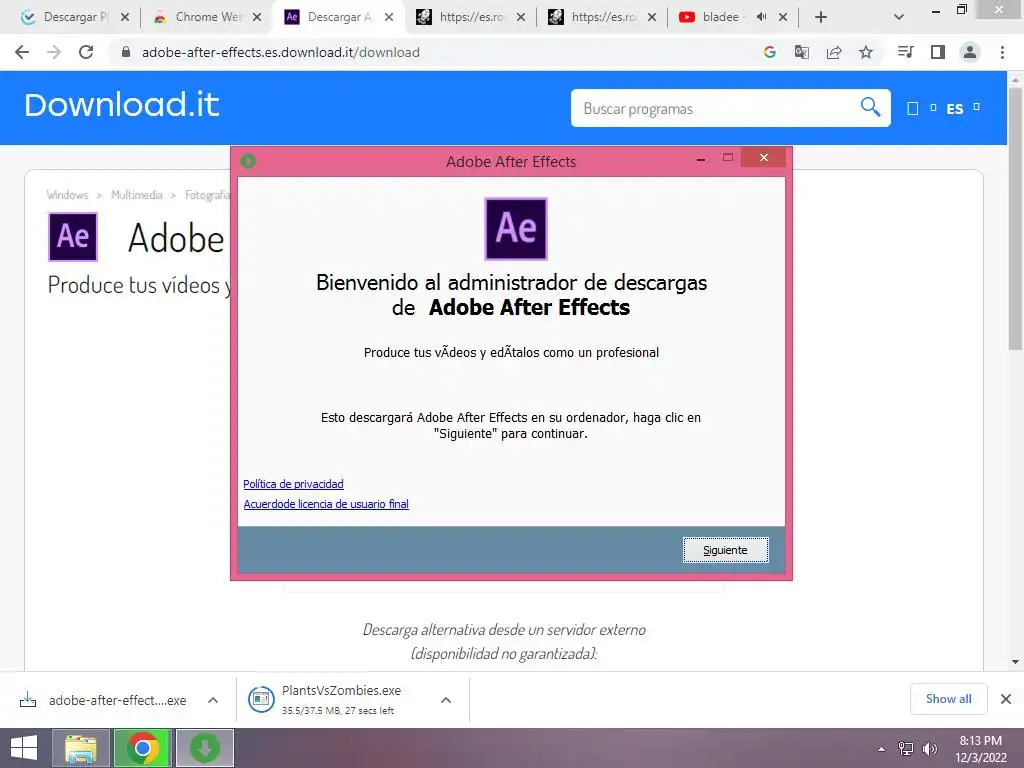Click the page vertical scrollbar

pyautogui.click(x=1015, y=219)
